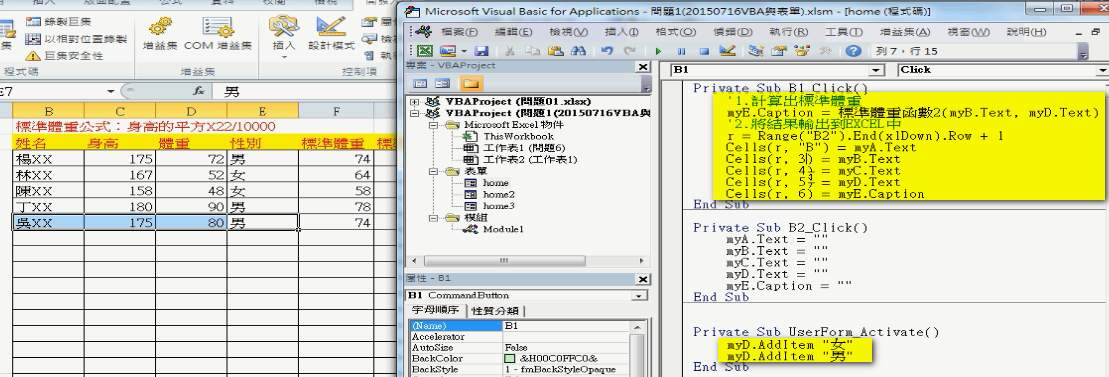
Task: Open the Name Box dropdown arrow
Action: (111, 91)
